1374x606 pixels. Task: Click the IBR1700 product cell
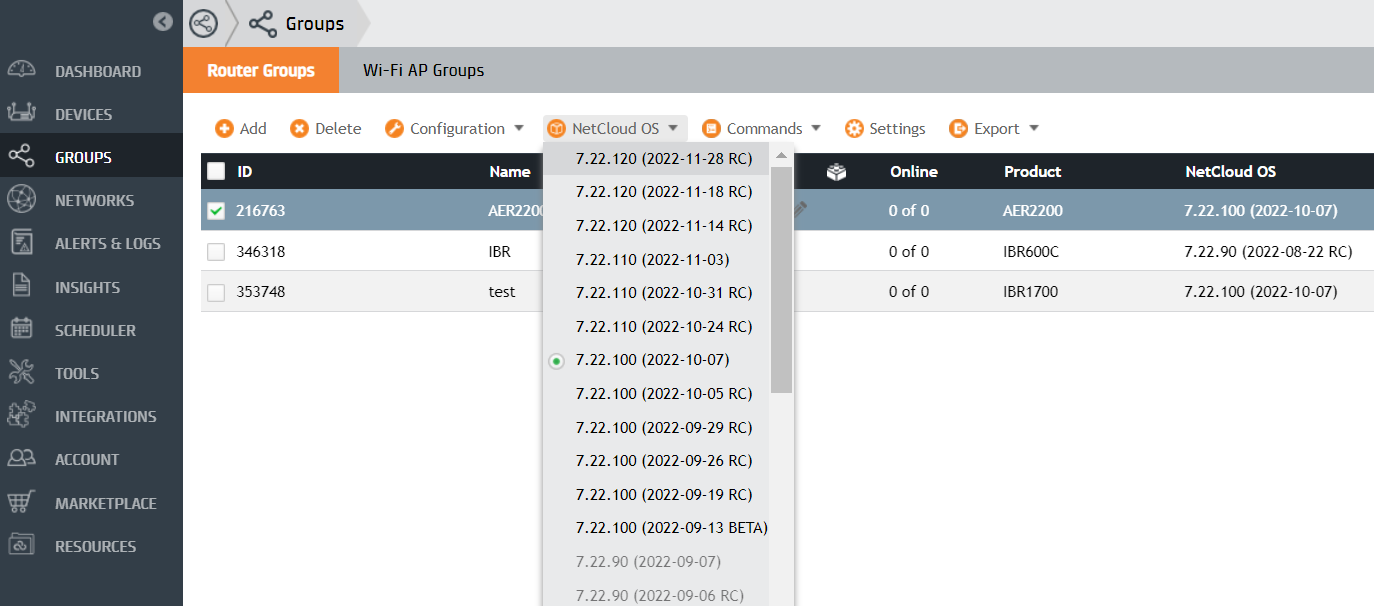click(1030, 292)
